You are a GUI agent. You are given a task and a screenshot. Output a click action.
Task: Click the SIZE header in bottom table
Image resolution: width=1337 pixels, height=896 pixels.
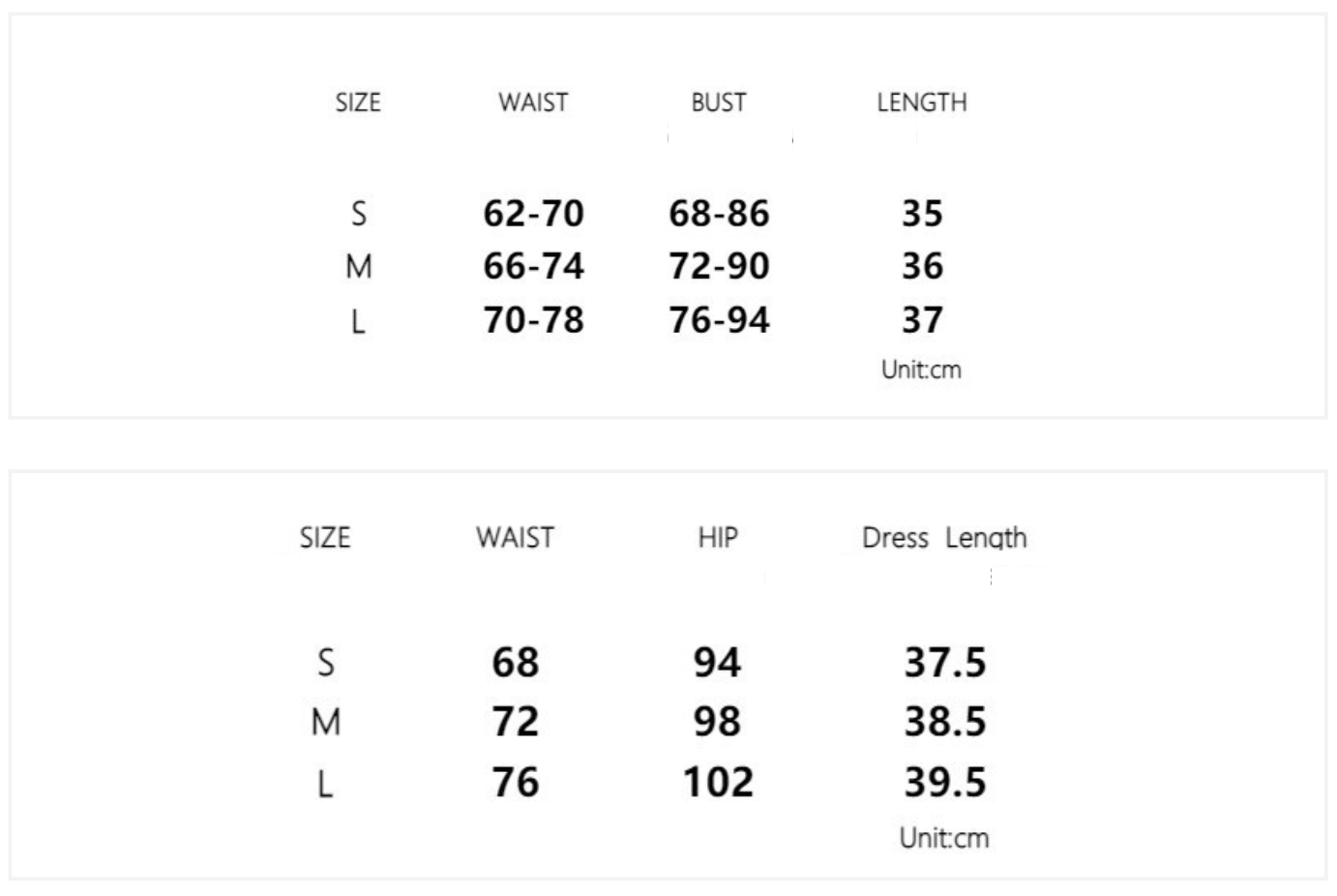coord(325,538)
